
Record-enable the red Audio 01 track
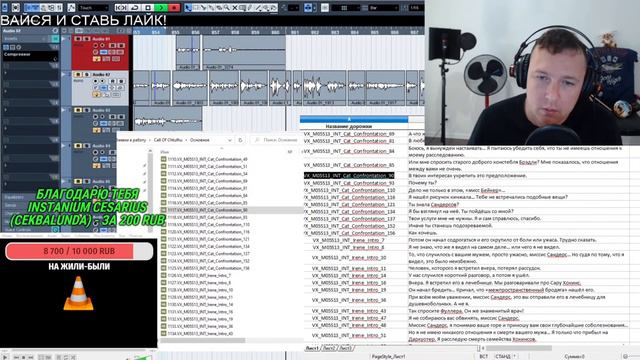(96, 46)
